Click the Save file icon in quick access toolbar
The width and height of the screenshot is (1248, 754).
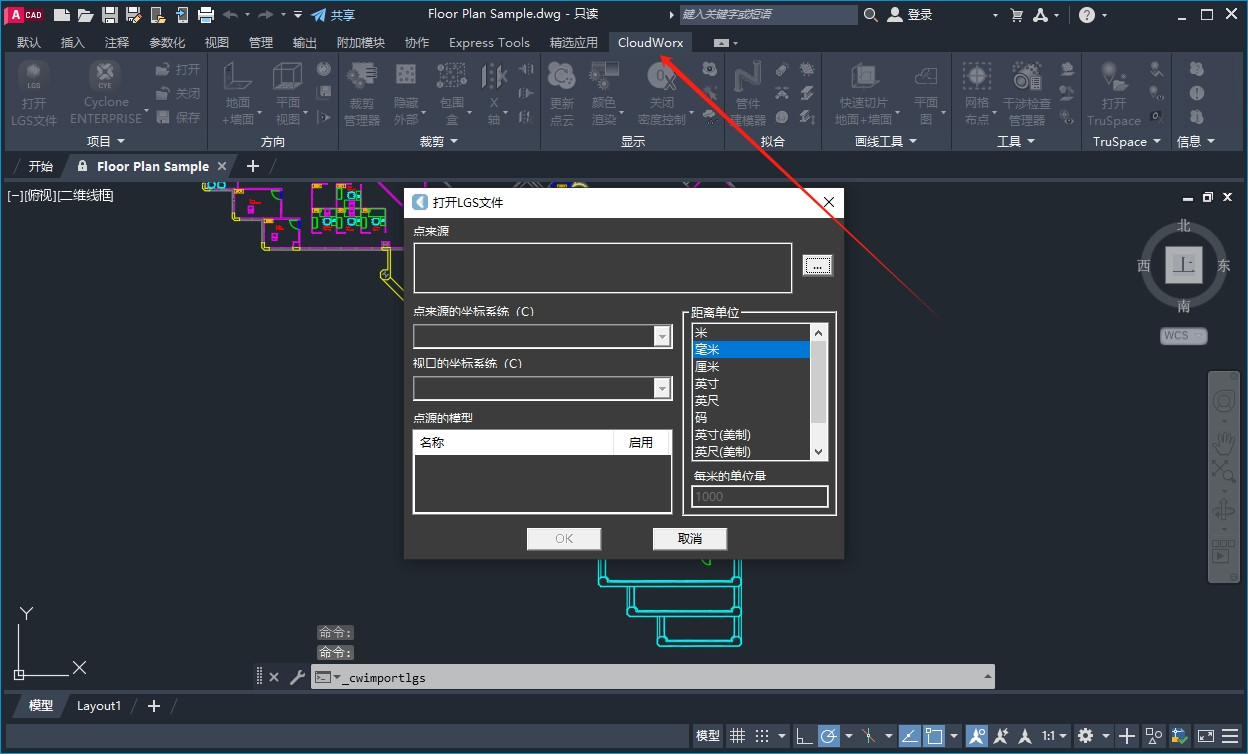pyautogui.click(x=109, y=15)
